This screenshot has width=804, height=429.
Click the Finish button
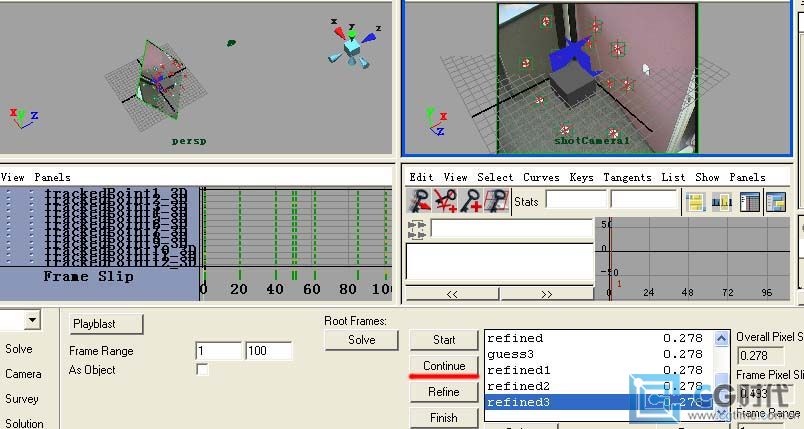click(x=444, y=418)
